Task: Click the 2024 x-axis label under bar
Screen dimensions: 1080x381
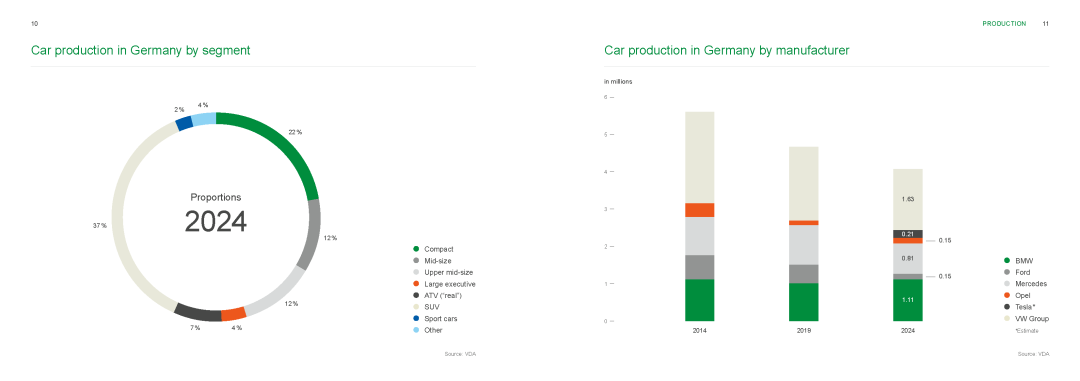Action: [908, 331]
